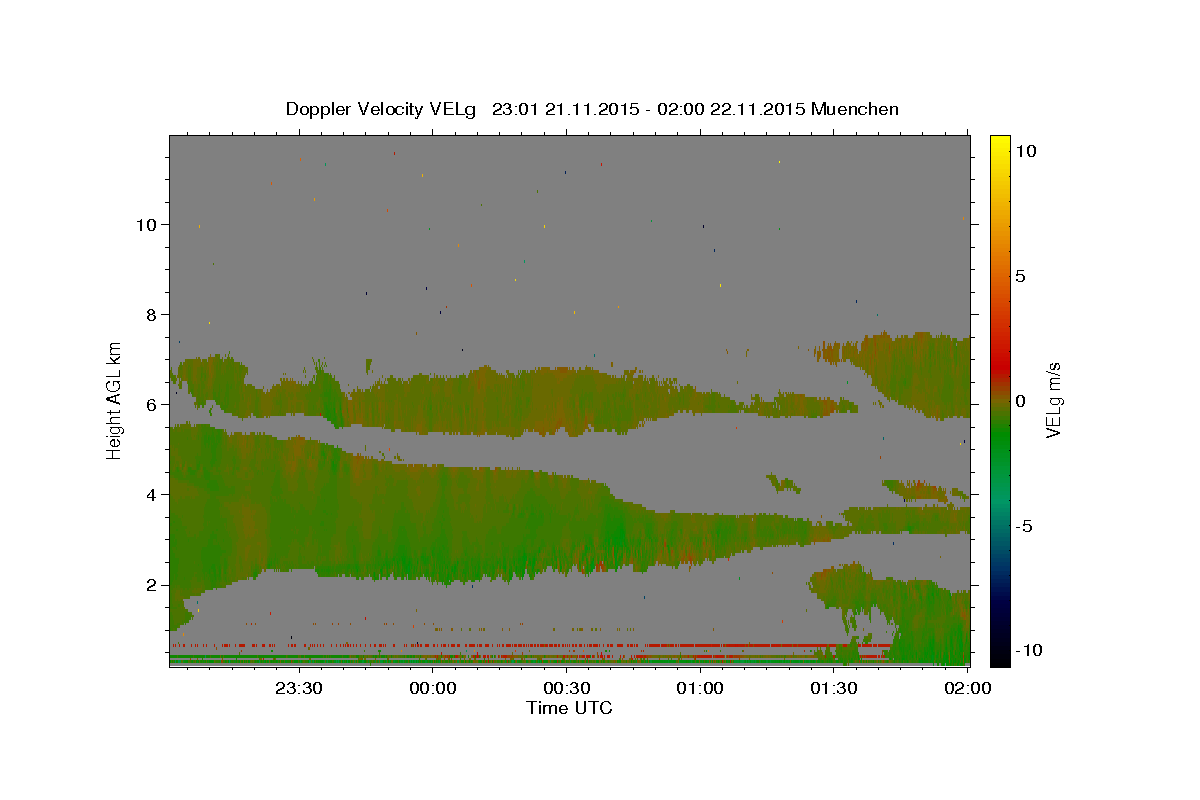Click the height axis label '8'
The image size is (1200, 800).
point(151,315)
